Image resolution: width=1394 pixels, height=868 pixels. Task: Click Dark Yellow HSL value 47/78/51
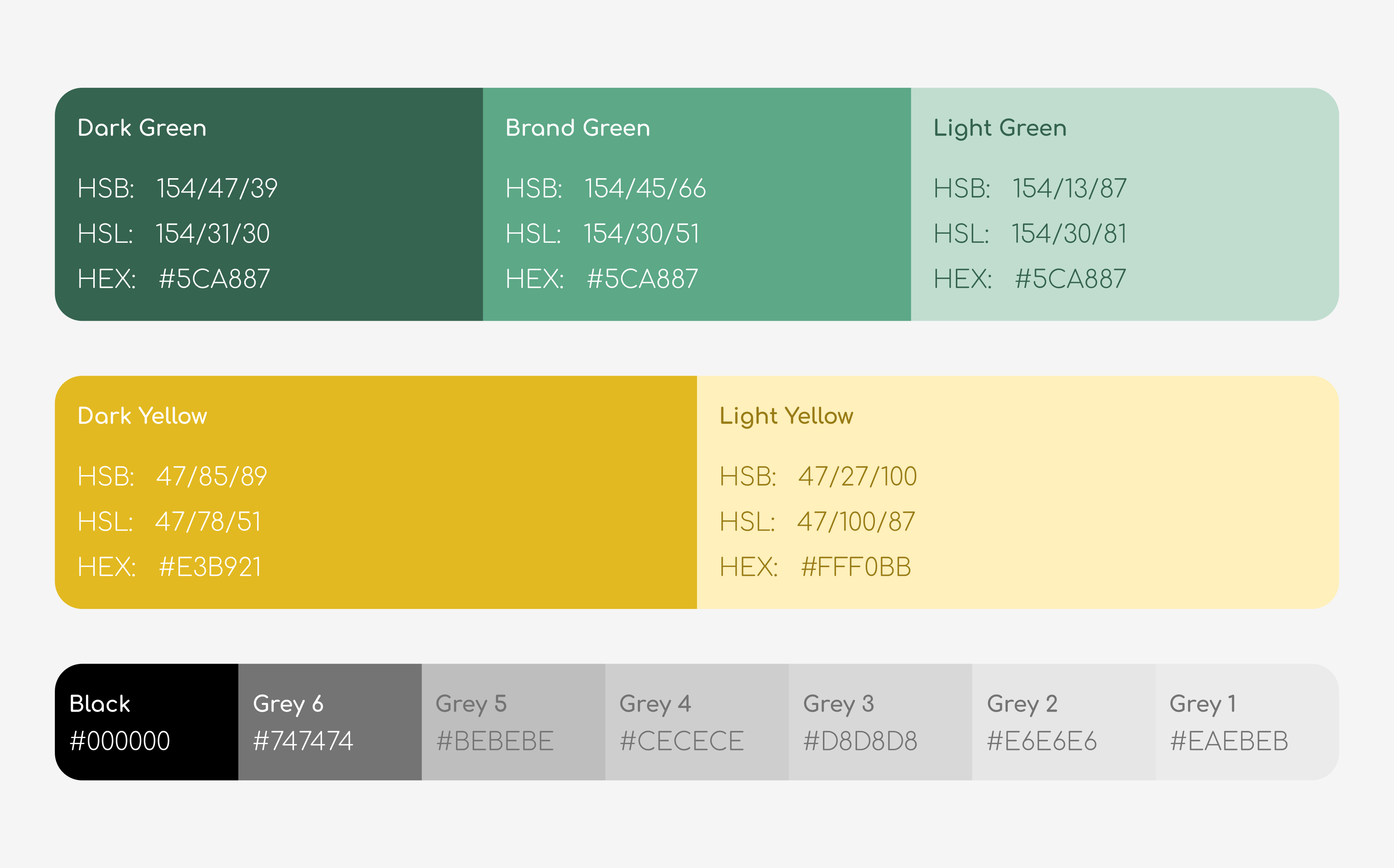[x=208, y=522]
